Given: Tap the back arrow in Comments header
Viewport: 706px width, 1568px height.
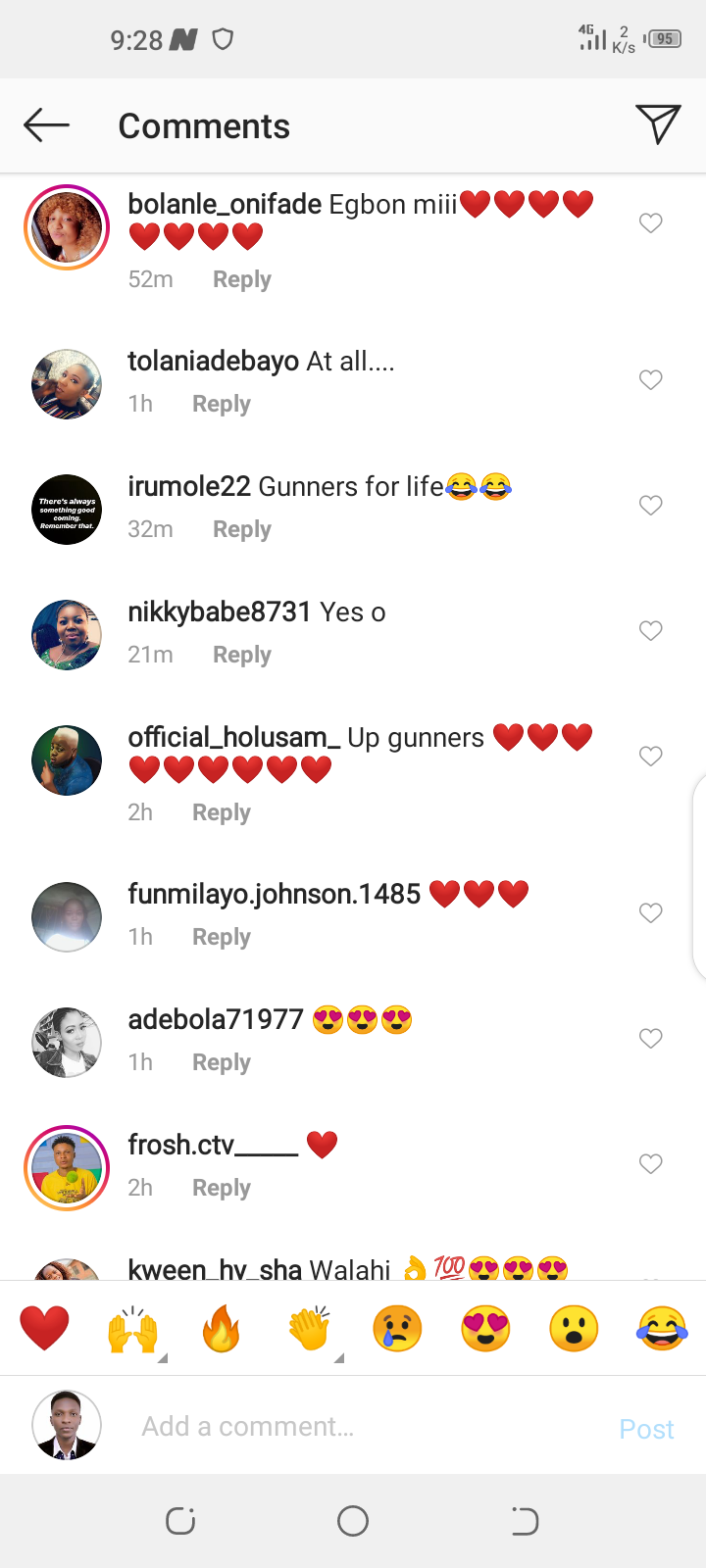Looking at the screenshot, I should pos(46,125).
